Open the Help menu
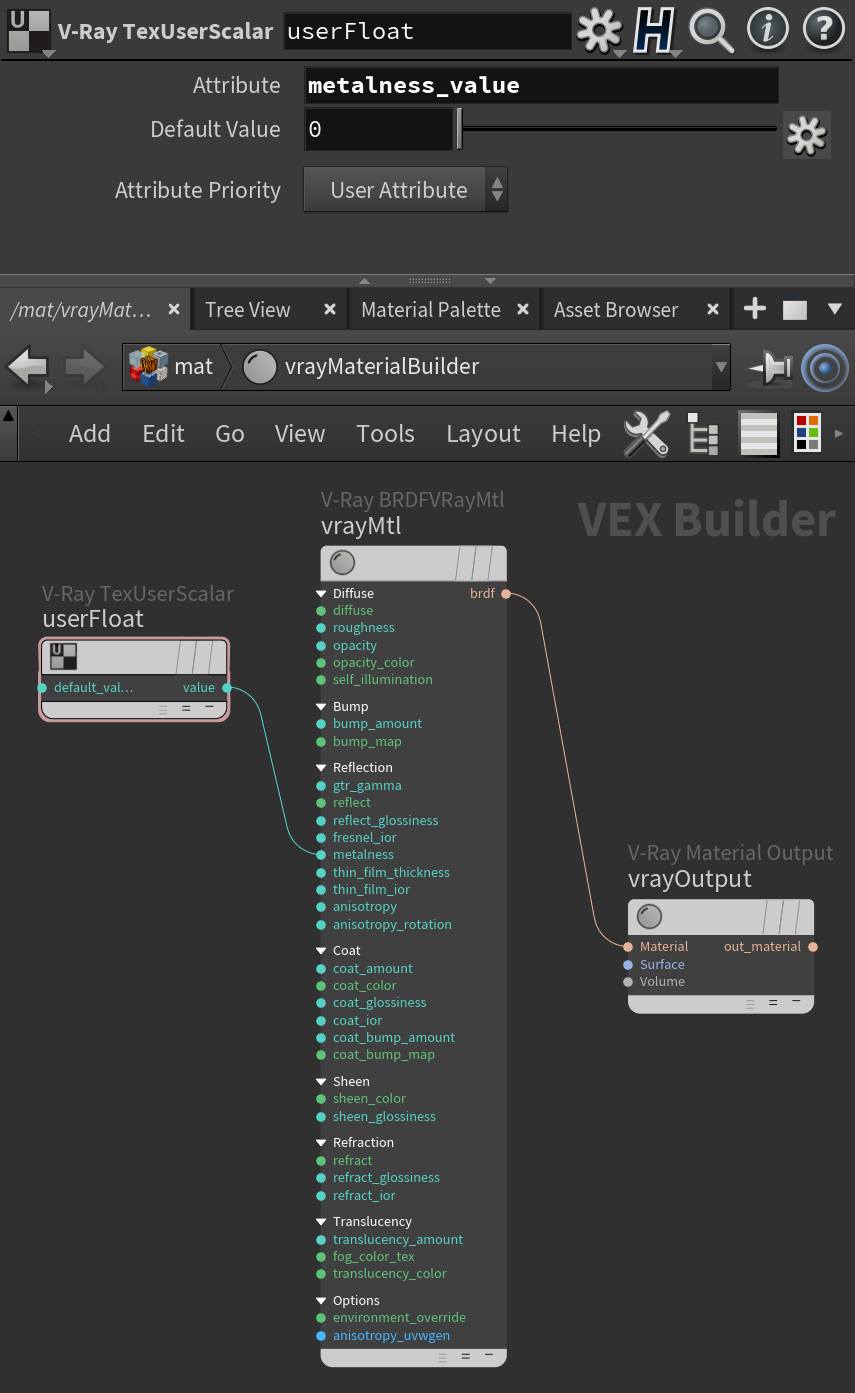 coord(576,434)
